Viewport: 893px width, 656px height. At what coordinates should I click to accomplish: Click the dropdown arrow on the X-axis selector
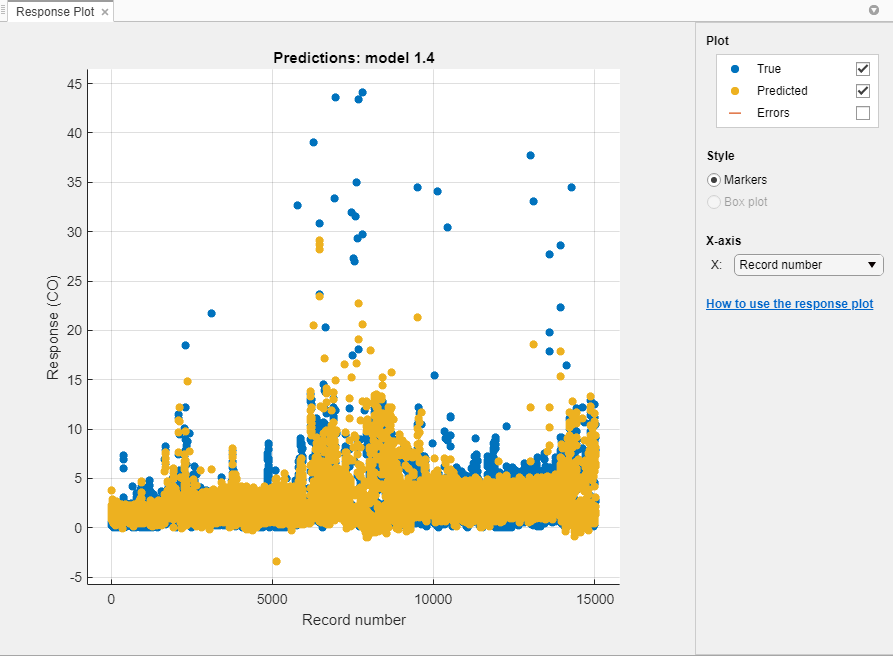[x=872, y=265]
